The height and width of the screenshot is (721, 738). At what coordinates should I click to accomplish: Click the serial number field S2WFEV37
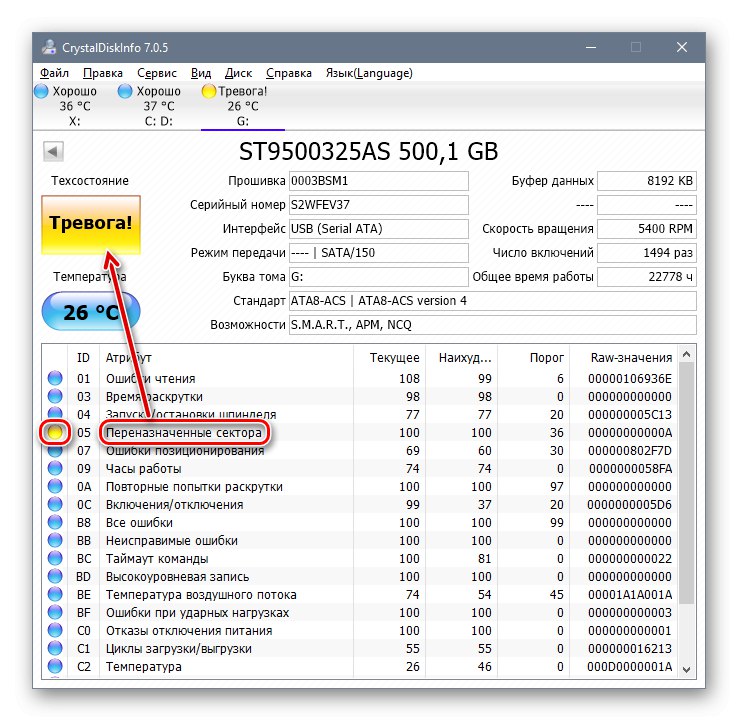[378, 205]
